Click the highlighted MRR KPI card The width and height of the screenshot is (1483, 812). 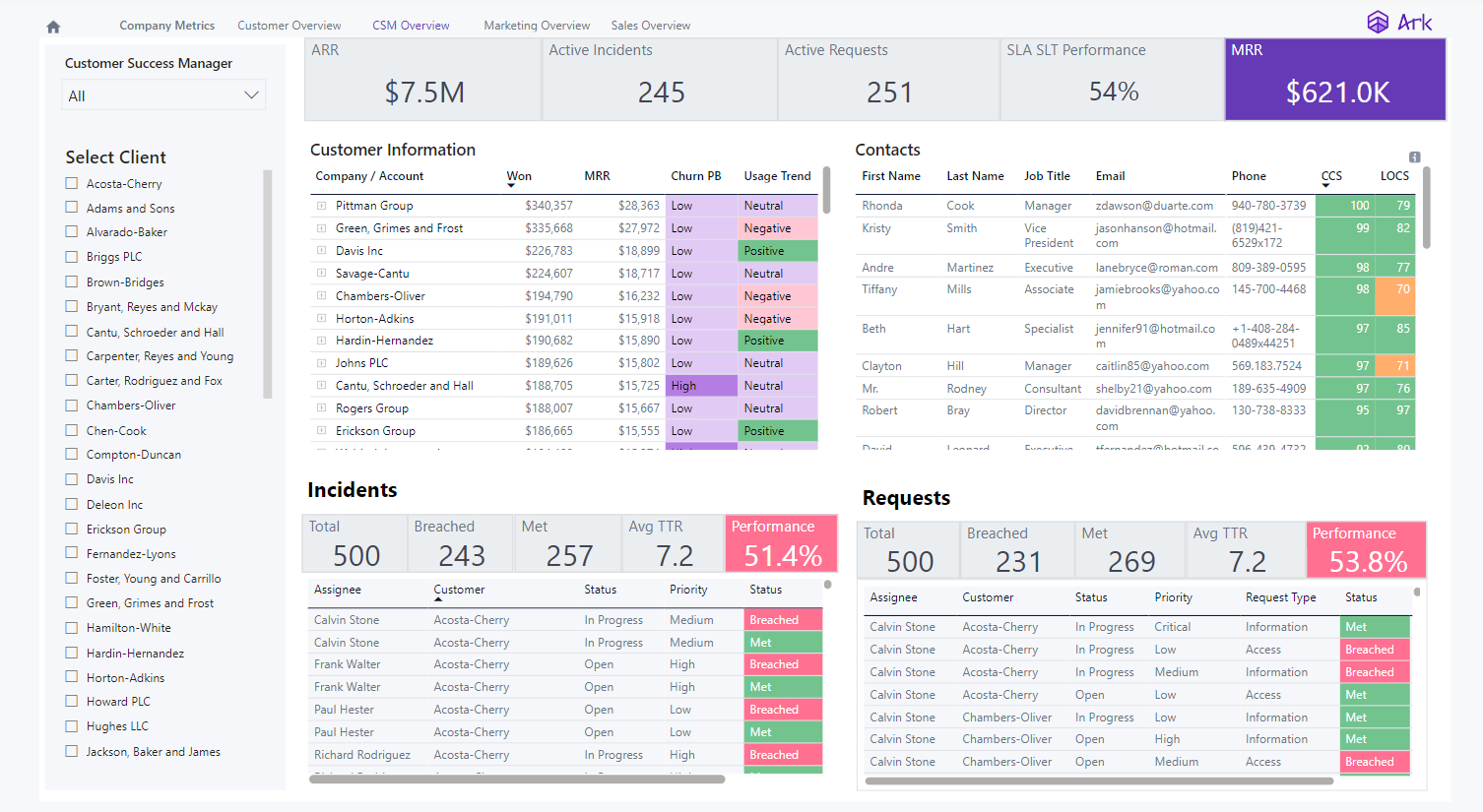(x=1334, y=79)
